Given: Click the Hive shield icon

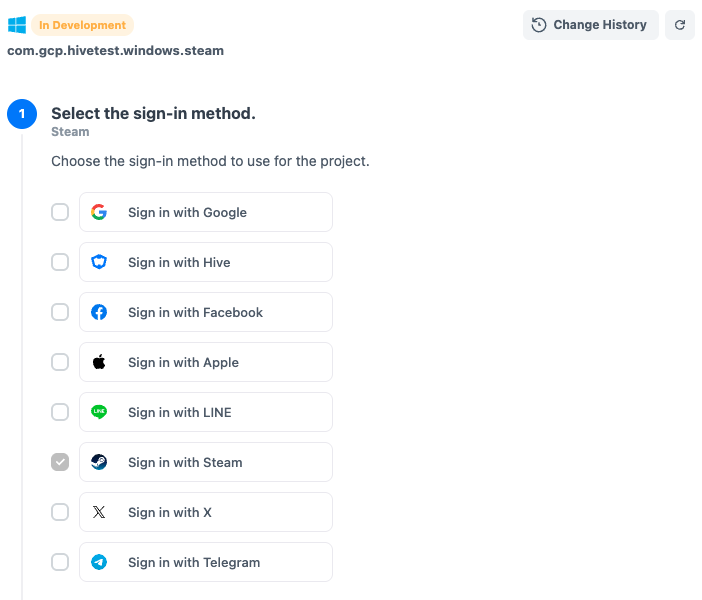Looking at the screenshot, I should (x=99, y=262).
